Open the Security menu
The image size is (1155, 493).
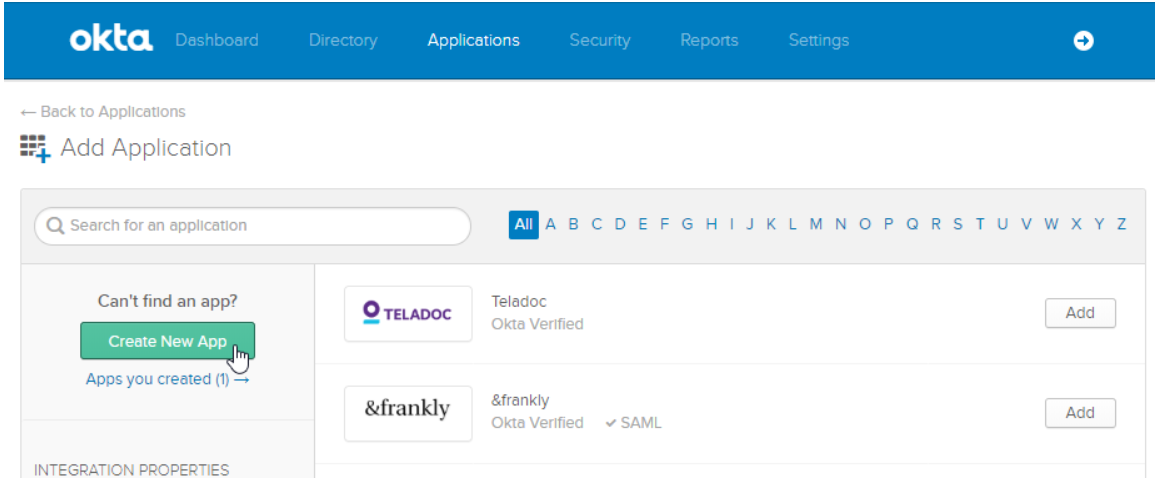click(600, 40)
